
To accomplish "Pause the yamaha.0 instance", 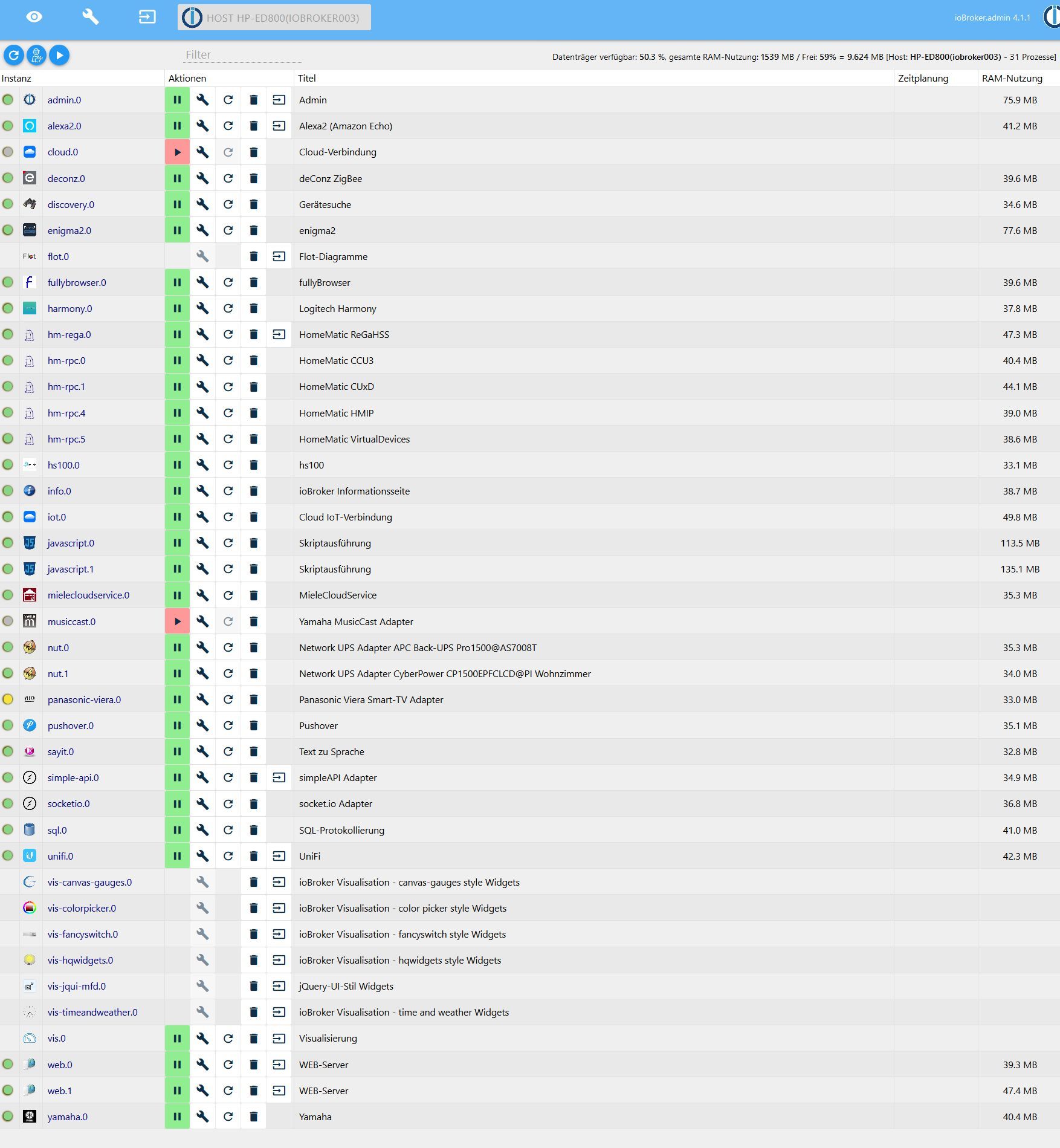I will pyautogui.click(x=177, y=1117).
